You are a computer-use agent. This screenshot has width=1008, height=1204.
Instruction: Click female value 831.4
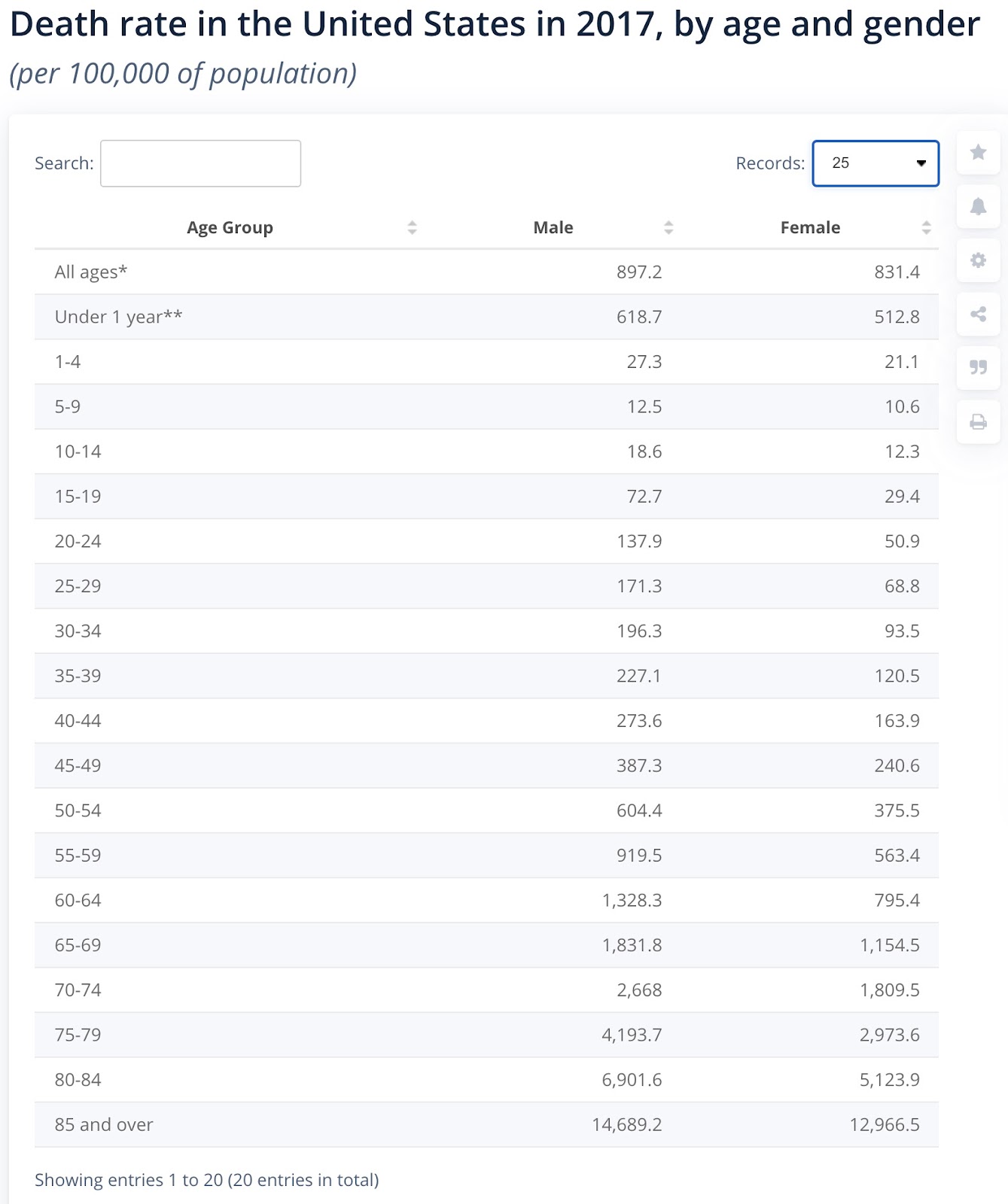pyautogui.click(x=897, y=272)
